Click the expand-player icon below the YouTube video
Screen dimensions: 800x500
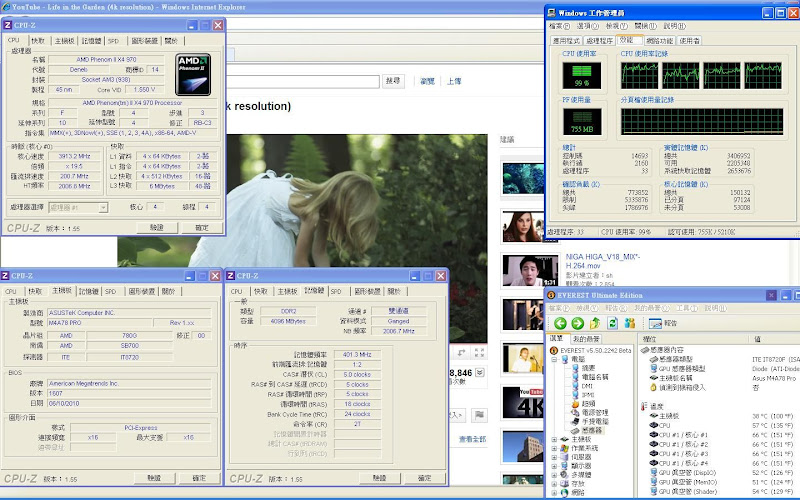[x=461, y=352]
